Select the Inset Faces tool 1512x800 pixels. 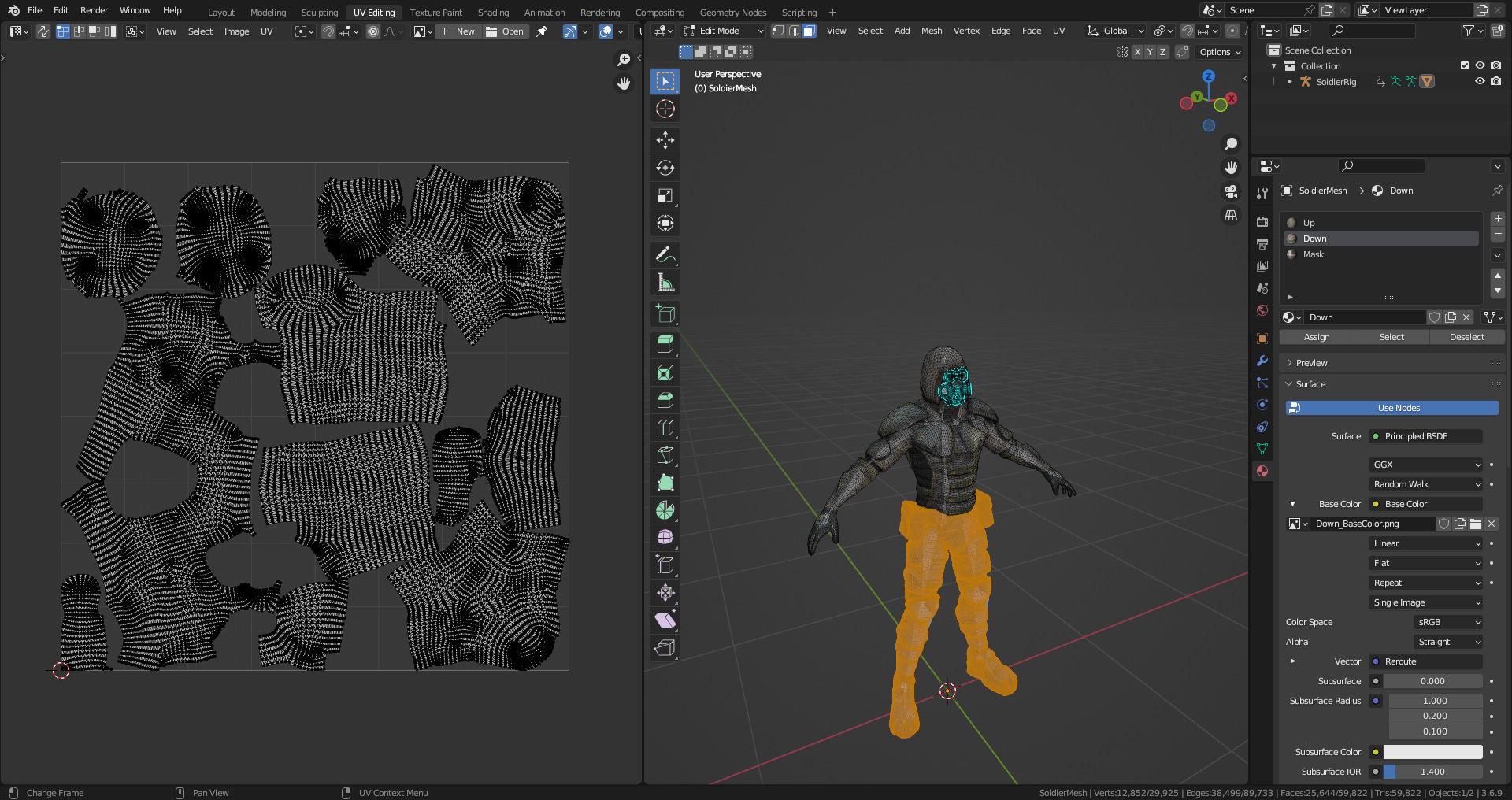(x=665, y=372)
